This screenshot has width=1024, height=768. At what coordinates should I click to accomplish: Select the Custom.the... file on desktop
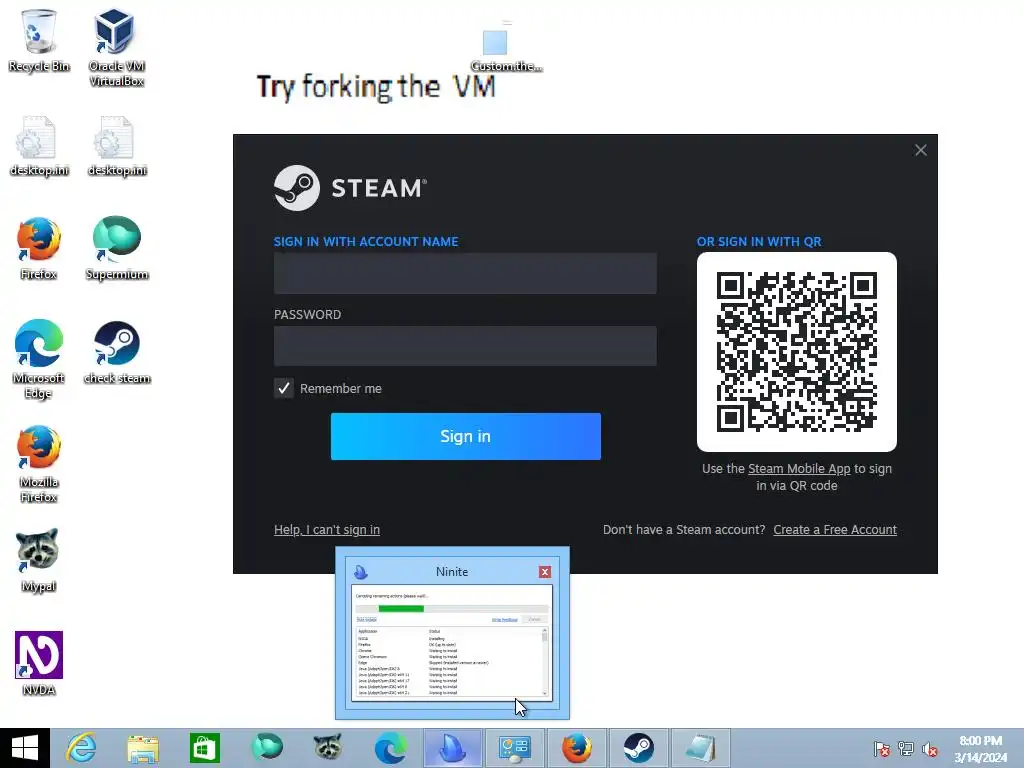coord(505,47)
